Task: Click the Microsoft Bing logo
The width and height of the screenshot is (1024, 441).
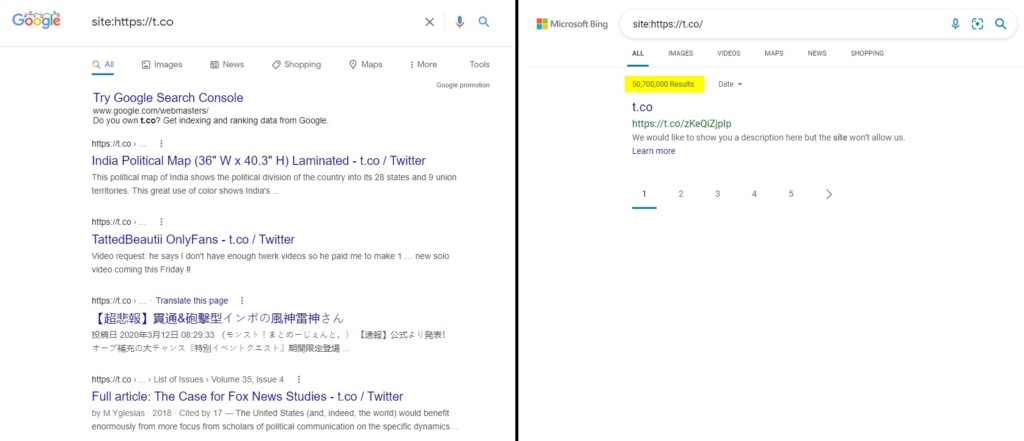Action: click(572, 24)
